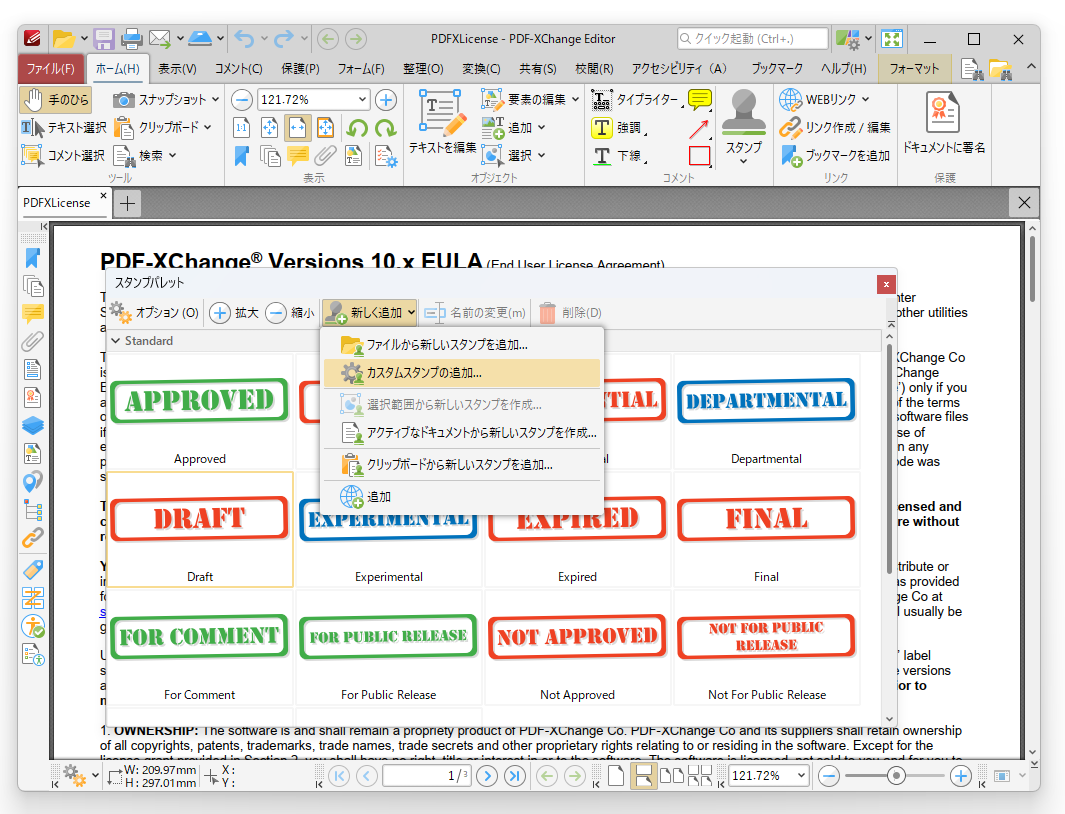1065x814 pixels.
Task: Select the sticky note comment tool
Action: [700, 100]
